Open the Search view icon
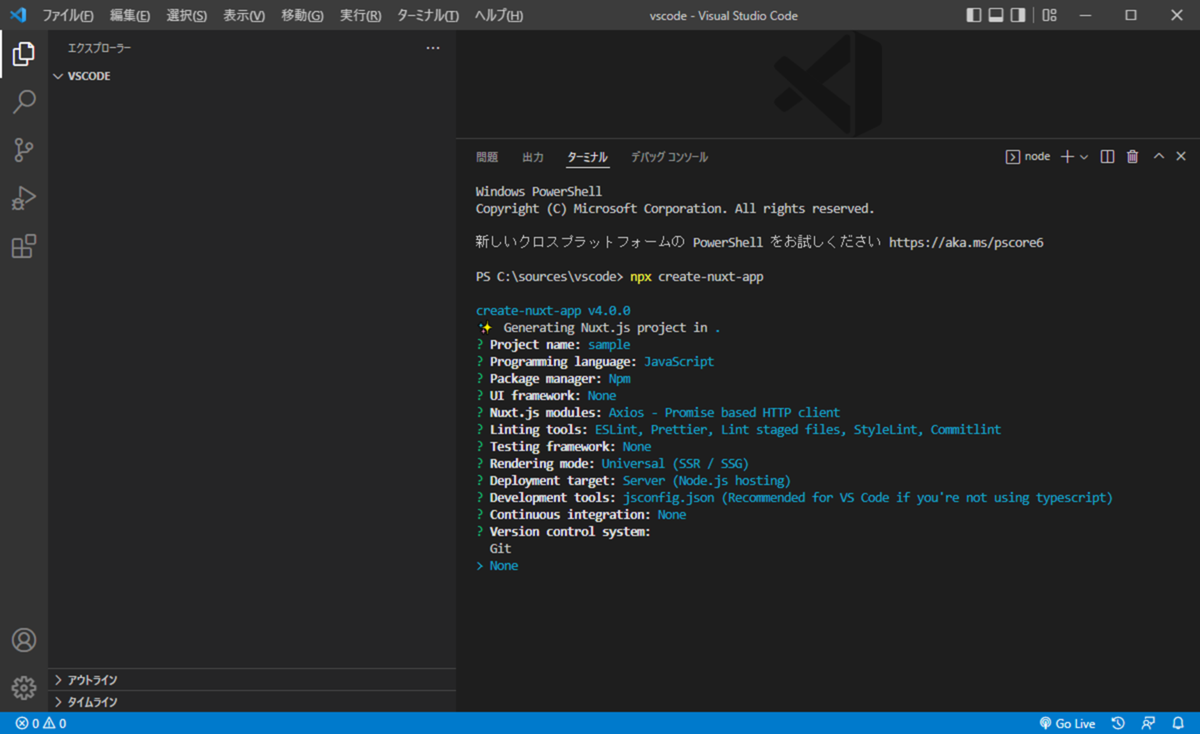The height and width of the screenshot is (734, 1200). click(x=24, y=102)
